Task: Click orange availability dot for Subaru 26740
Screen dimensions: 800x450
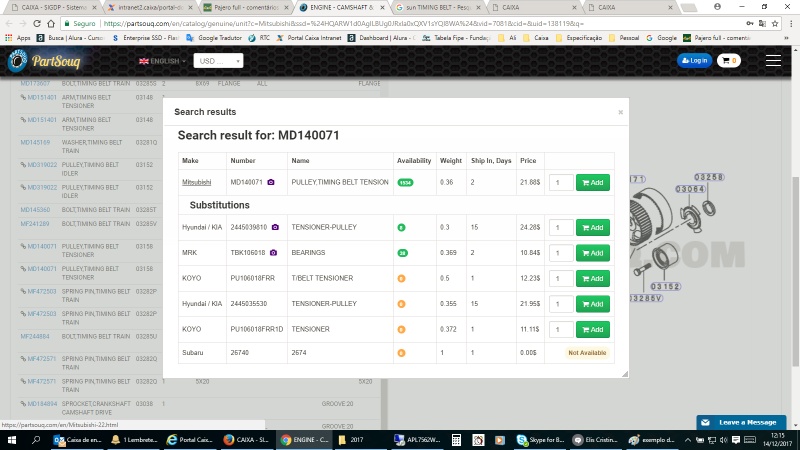Action: pos(402,353)
